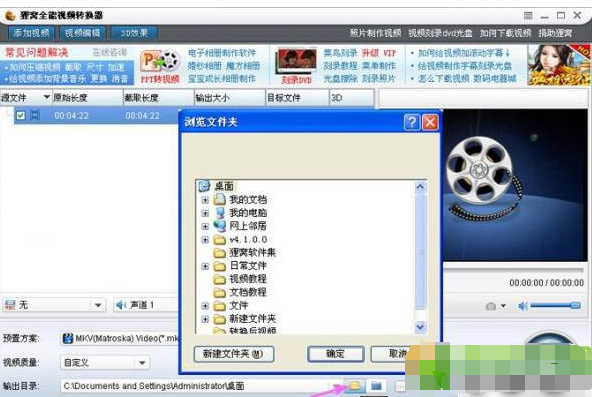Open the 源文件 column dropdown arrow
592x397 pixels.
click(46, 97)
